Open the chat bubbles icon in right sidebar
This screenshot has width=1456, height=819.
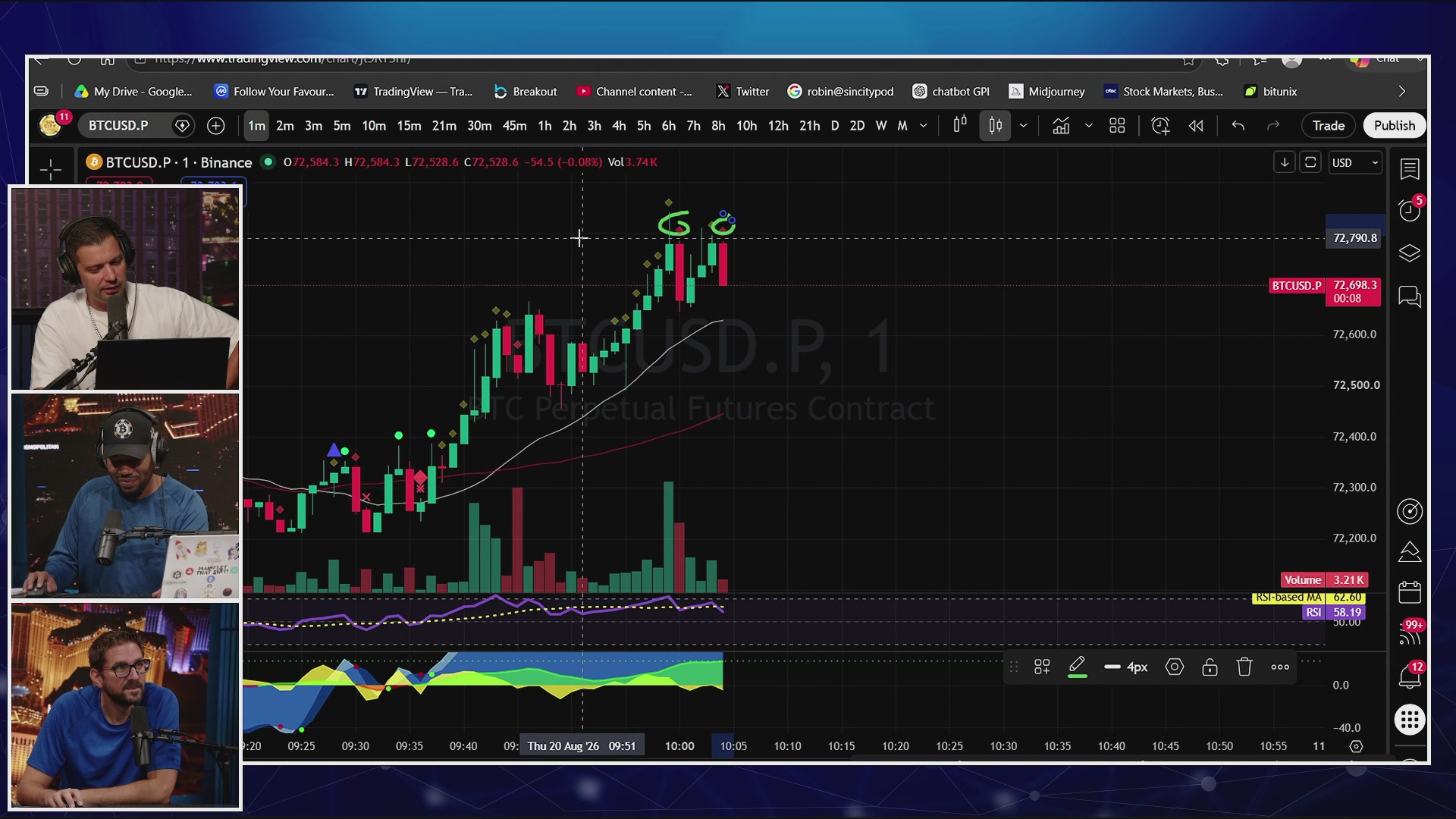pyautogui.click(x=1410, y=297)
